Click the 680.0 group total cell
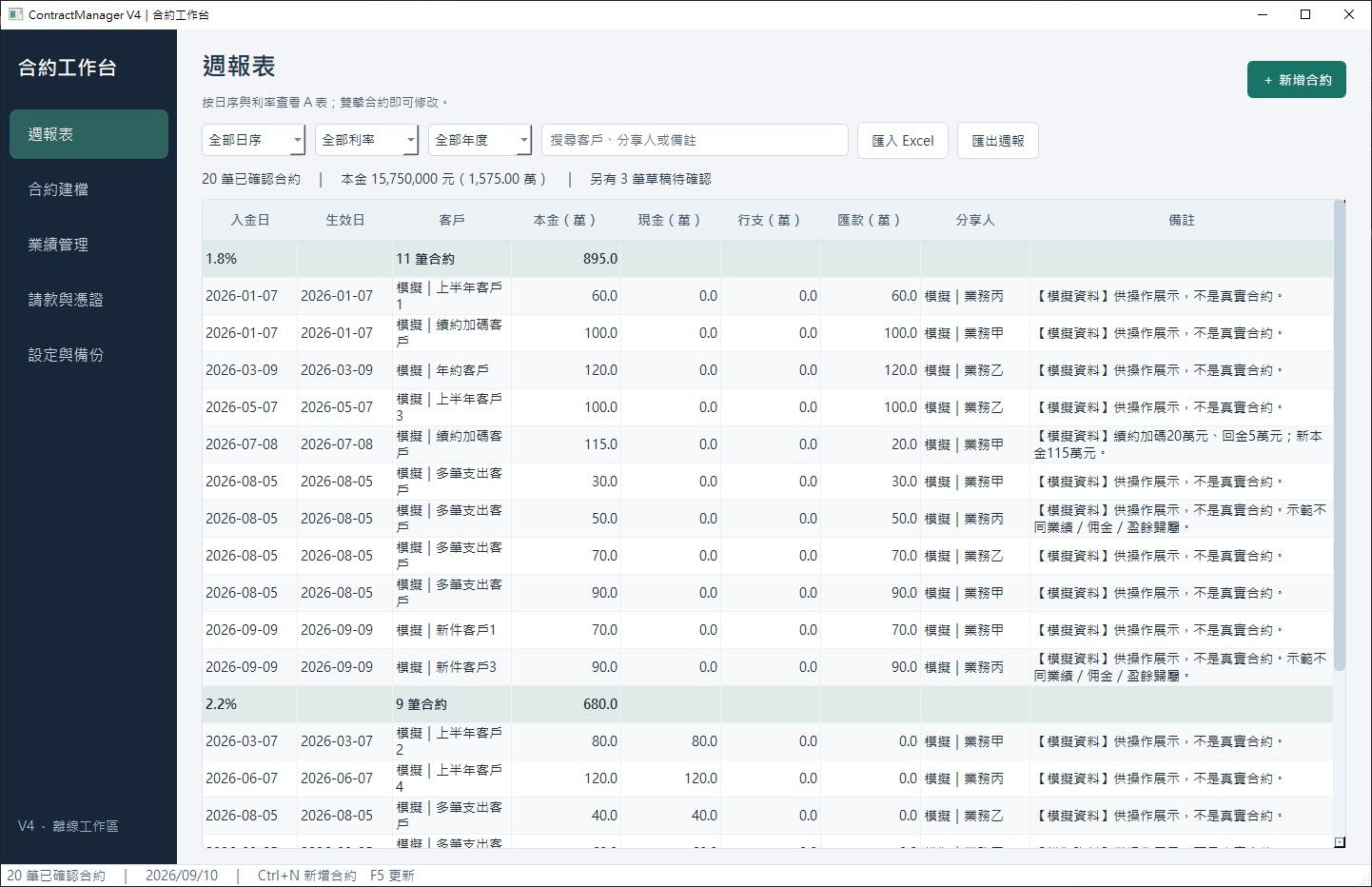 (566, 704)
